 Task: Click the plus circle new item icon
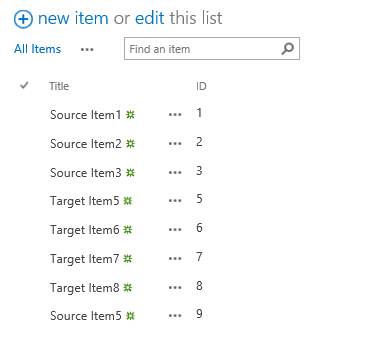point(23,19)
